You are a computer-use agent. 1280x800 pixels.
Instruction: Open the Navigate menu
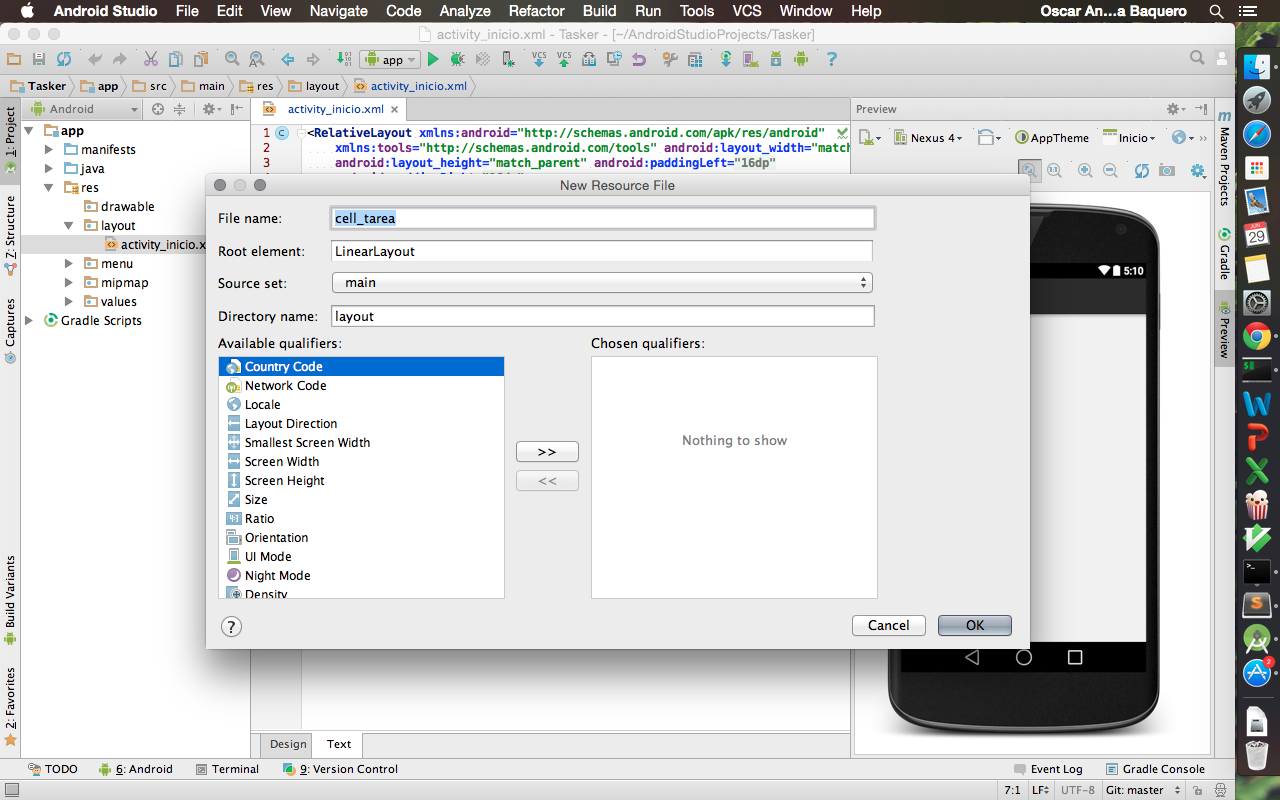coord(338,11)
